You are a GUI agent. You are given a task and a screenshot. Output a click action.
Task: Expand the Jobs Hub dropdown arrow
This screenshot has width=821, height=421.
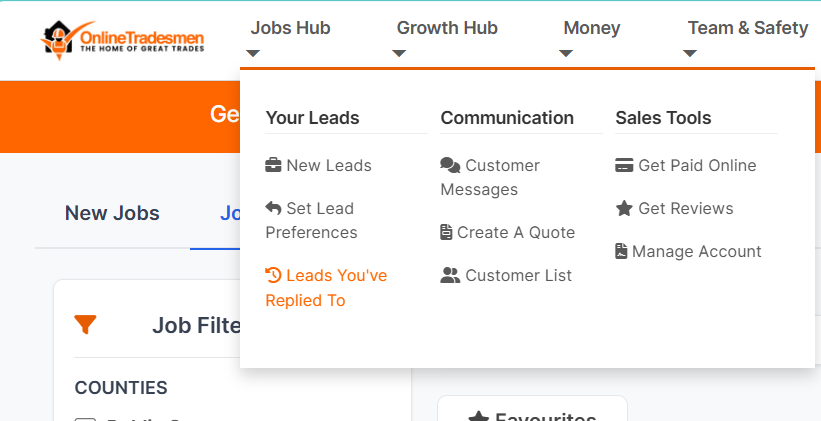click(x=253, y=53)
